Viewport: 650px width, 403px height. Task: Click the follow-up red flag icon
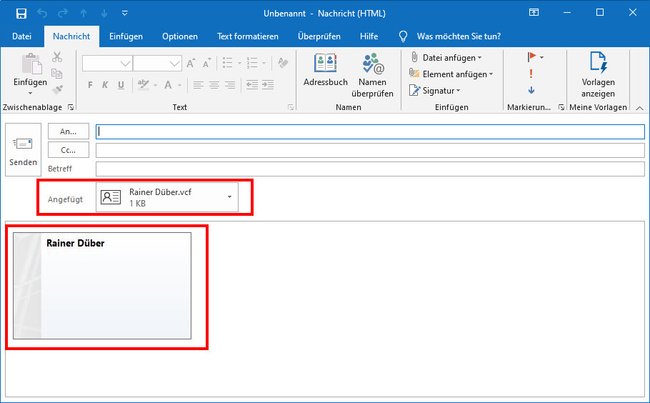pos(532,57)
